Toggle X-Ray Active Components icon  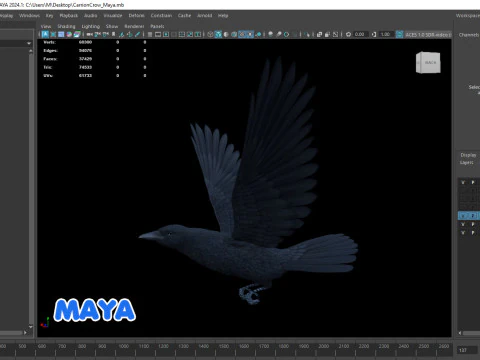tap(327, 34)
